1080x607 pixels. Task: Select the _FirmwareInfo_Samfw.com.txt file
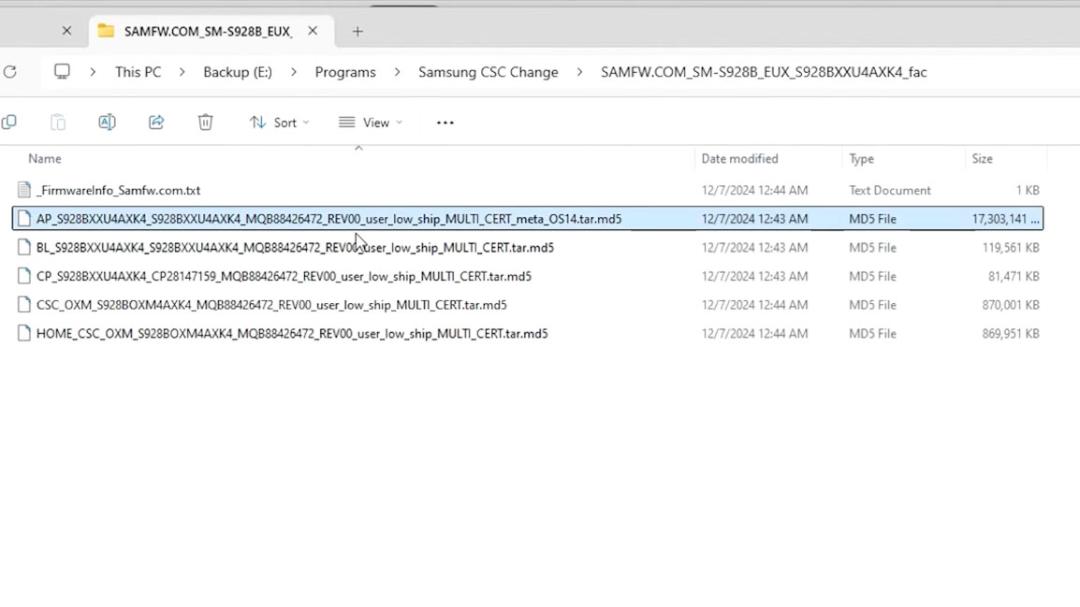pos(528,190)
